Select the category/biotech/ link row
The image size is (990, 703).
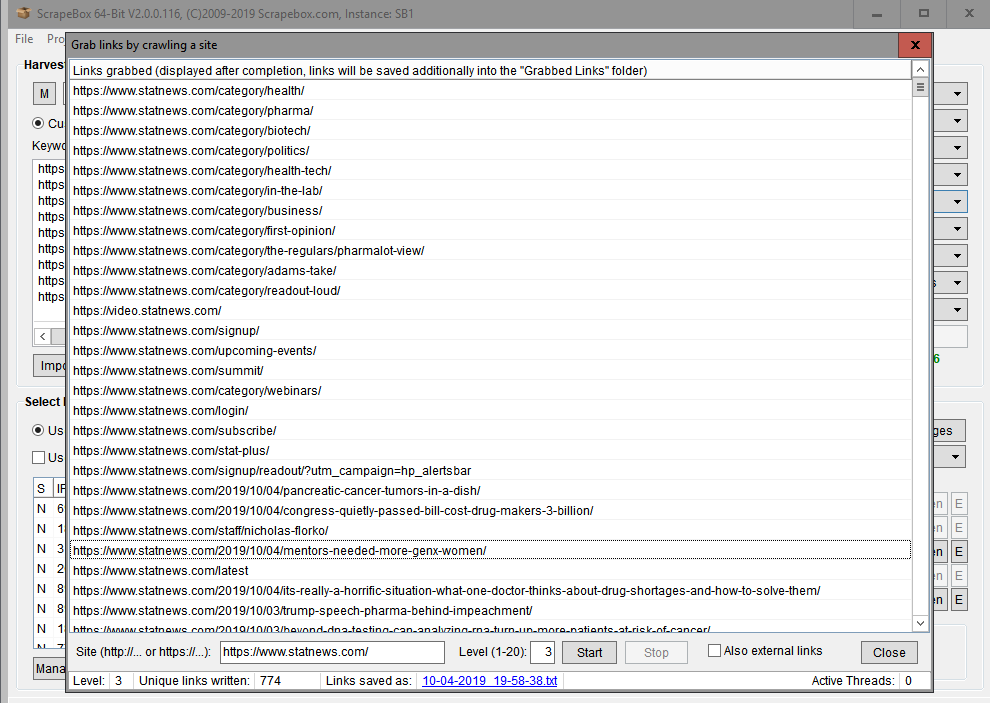[491, 131]
